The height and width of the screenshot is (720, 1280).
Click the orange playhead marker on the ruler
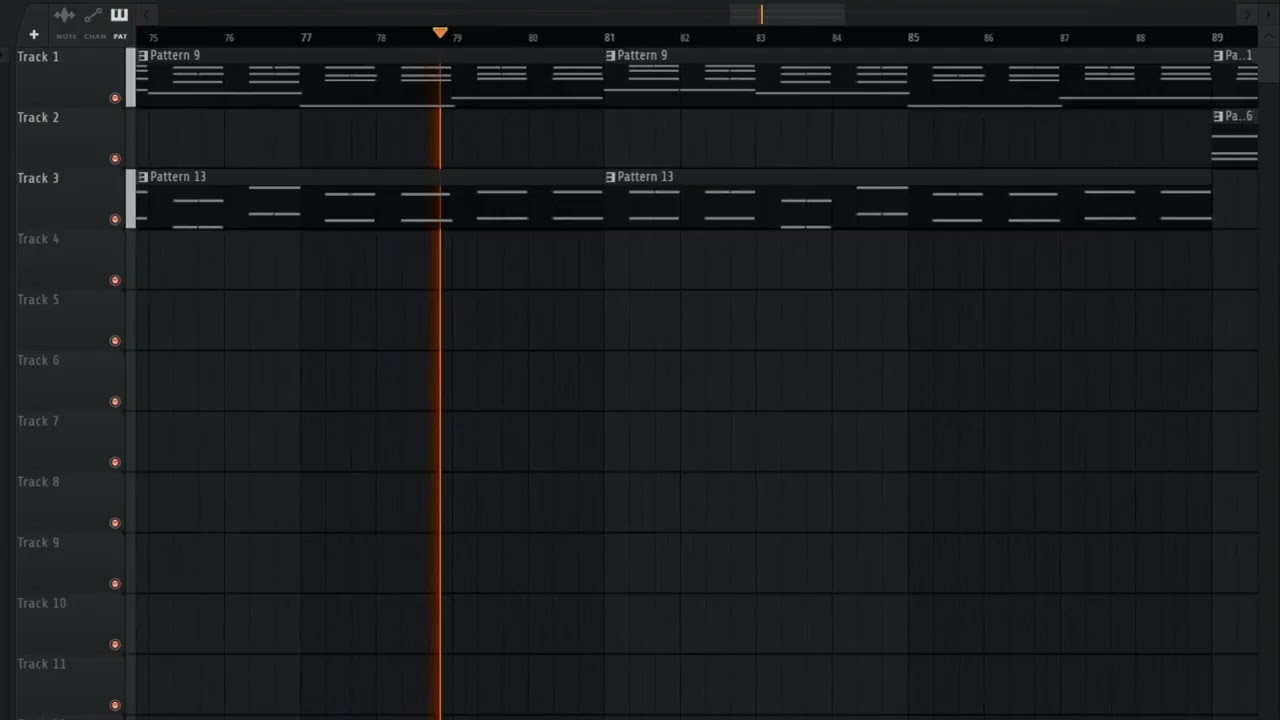pos(440,33)
